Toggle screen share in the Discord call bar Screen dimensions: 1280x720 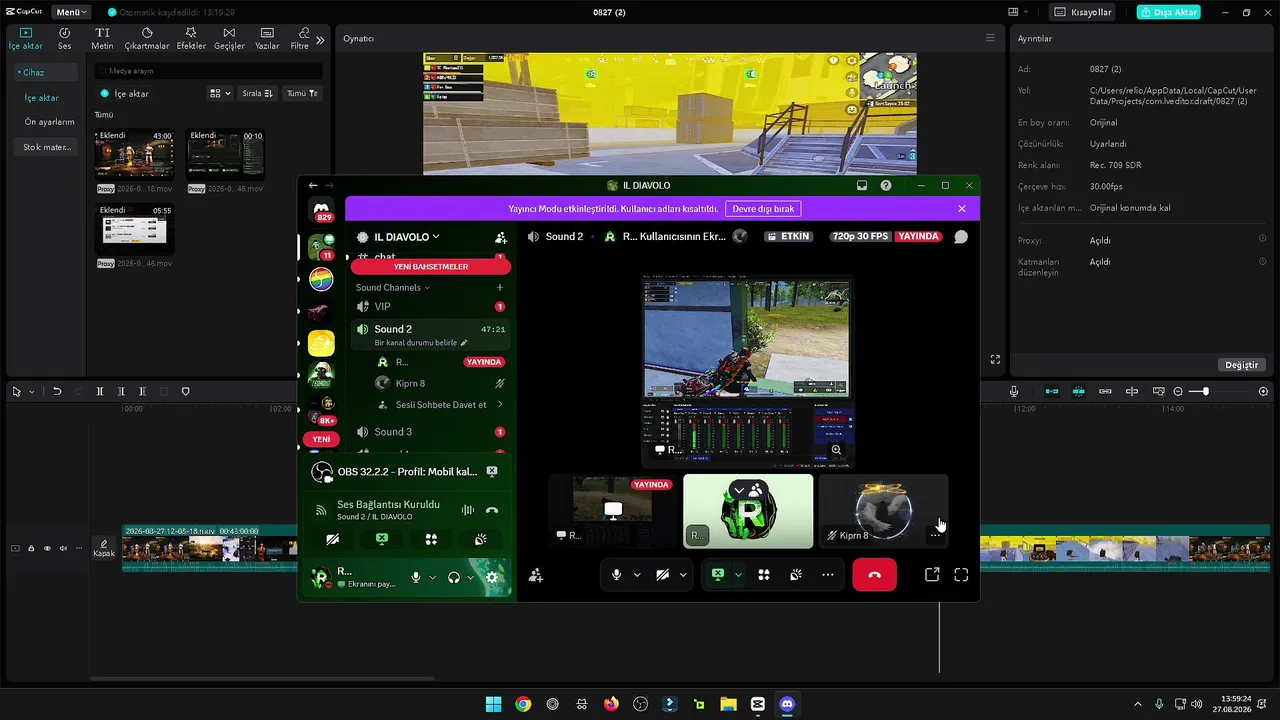coord(718,575)
